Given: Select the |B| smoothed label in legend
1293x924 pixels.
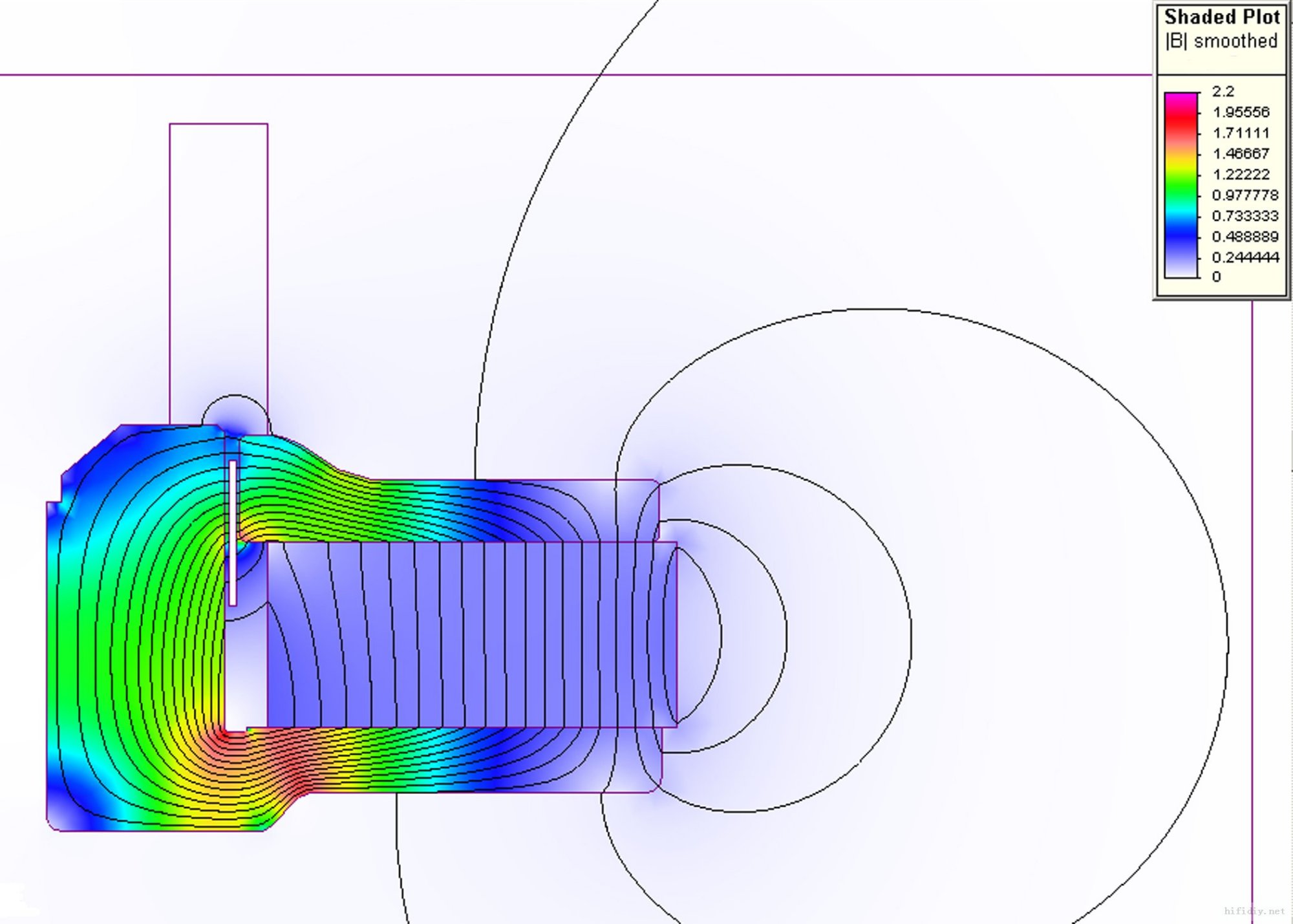Looking at the screenshot, I should [x=1221, y=41].
